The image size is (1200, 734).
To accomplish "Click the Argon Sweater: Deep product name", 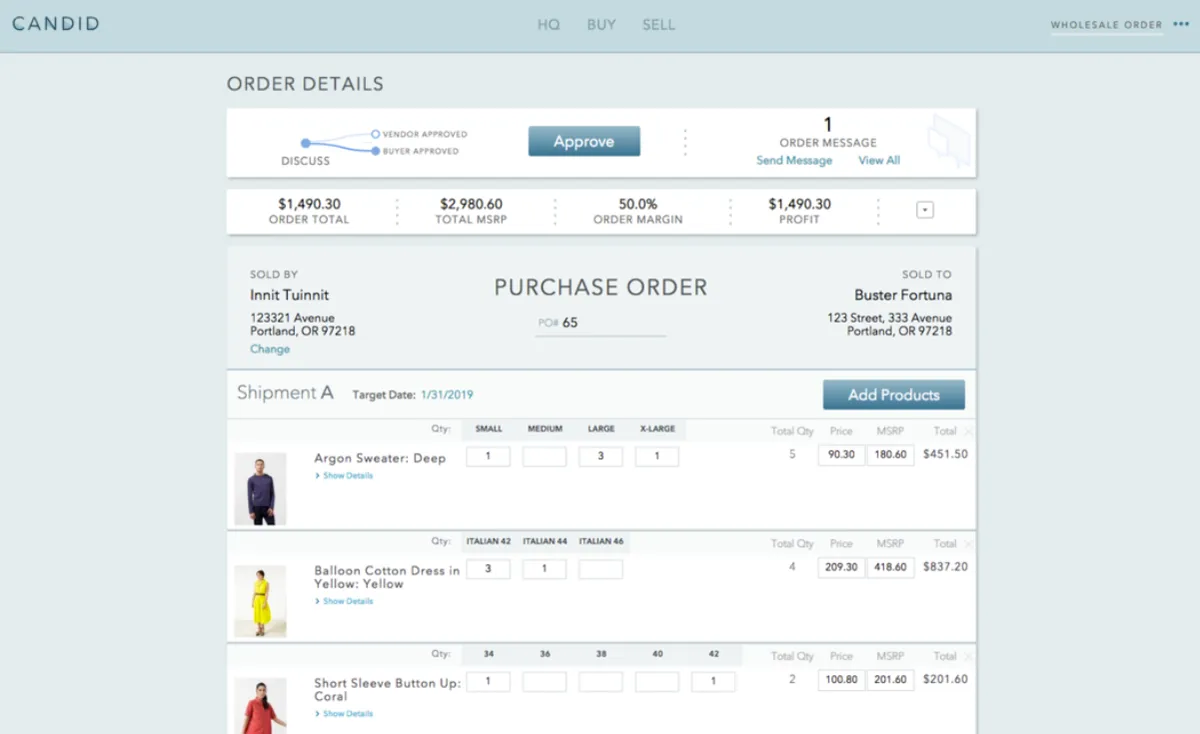I will pyautogui.click(x=380, y=458).
